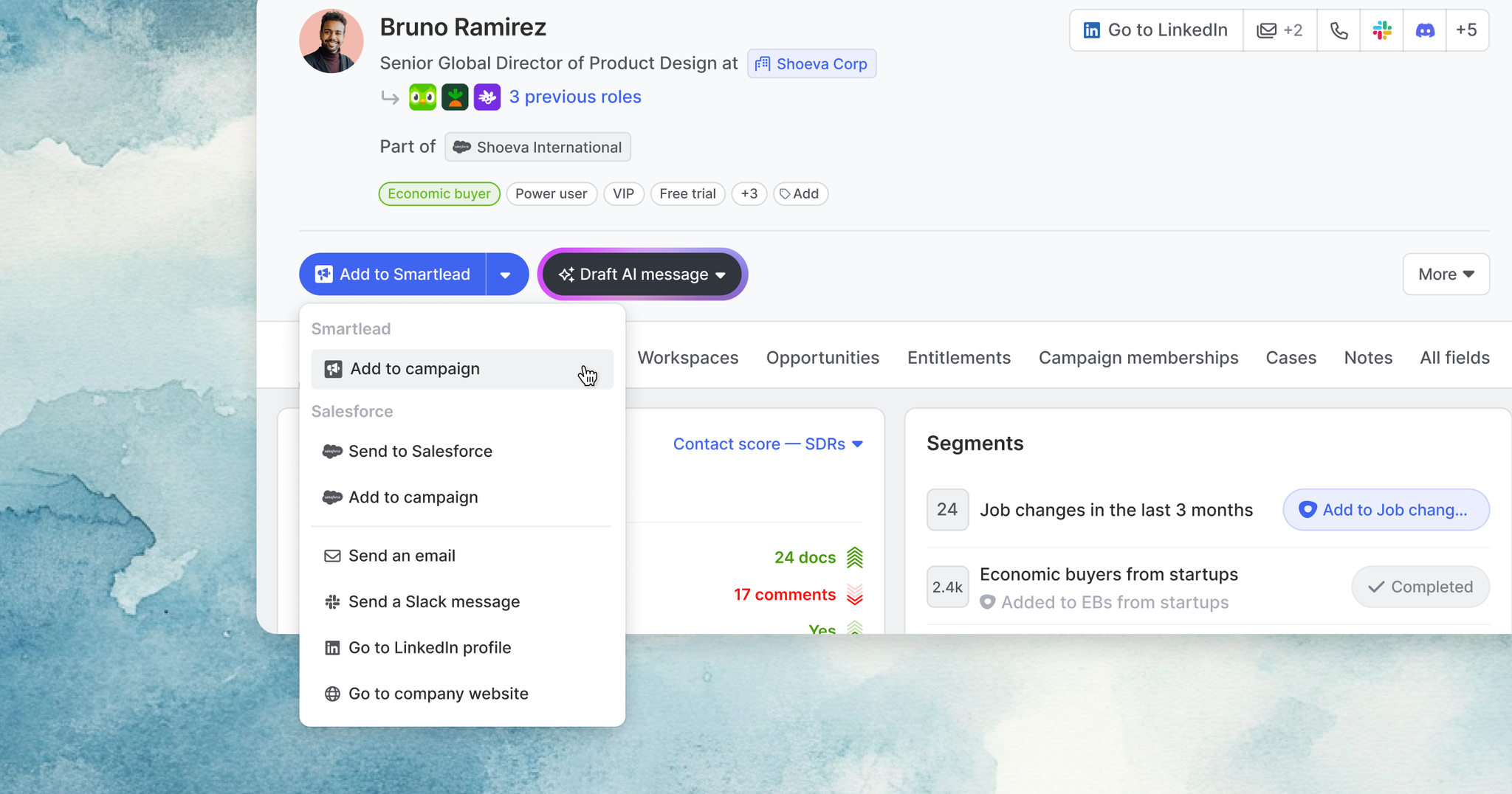This screenshot has height=794, width=1512.
Task: Switch to the Cases tab
Action: coord(1291,358)
